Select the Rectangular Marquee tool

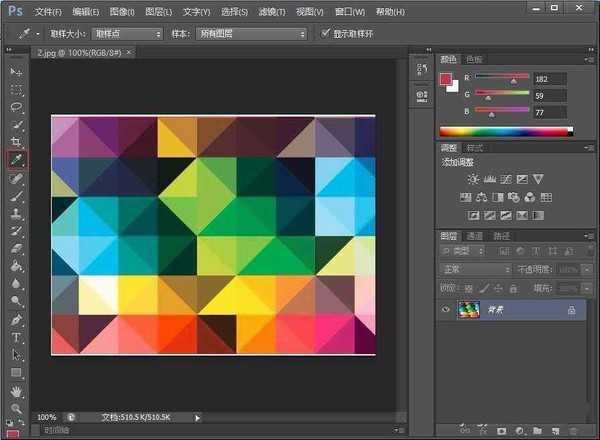tap(16, 89)
